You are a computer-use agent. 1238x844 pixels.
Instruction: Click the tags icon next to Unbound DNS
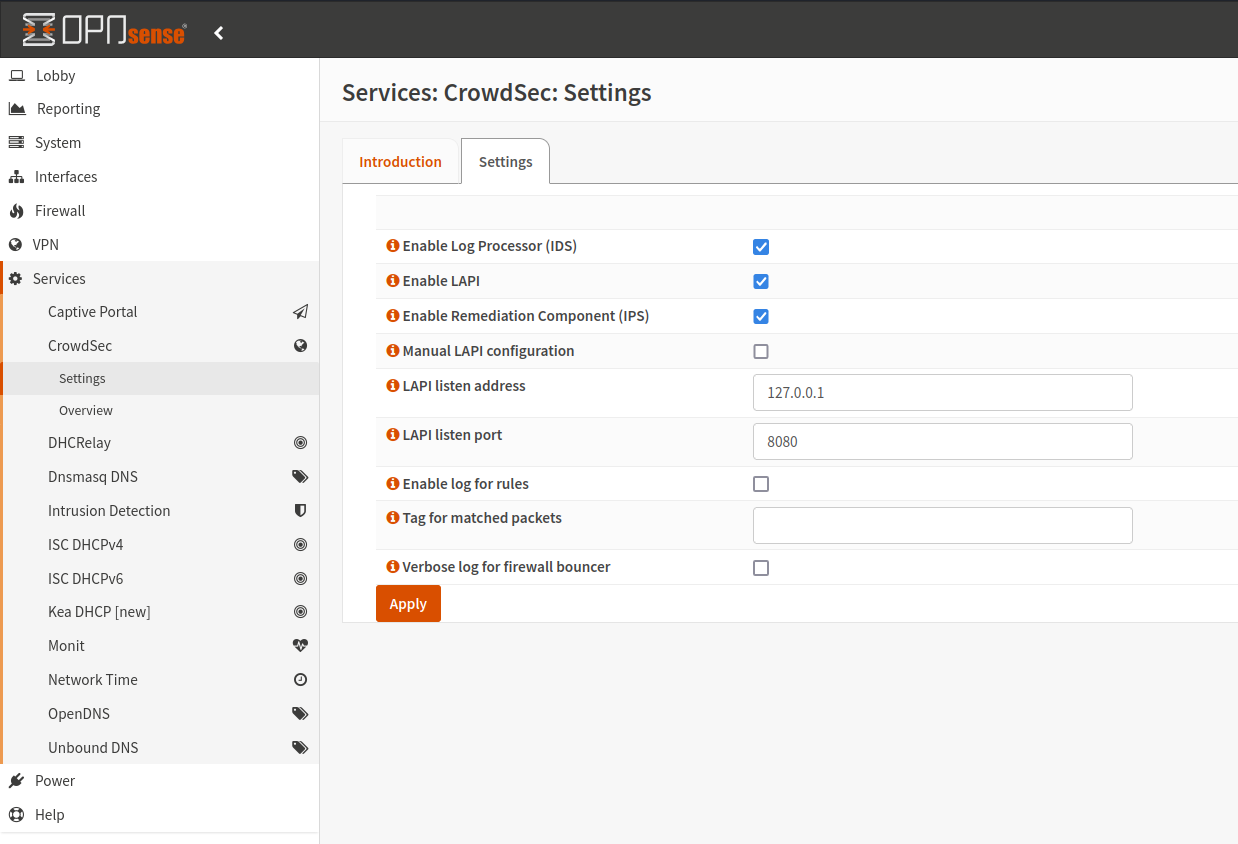(300, 747)
